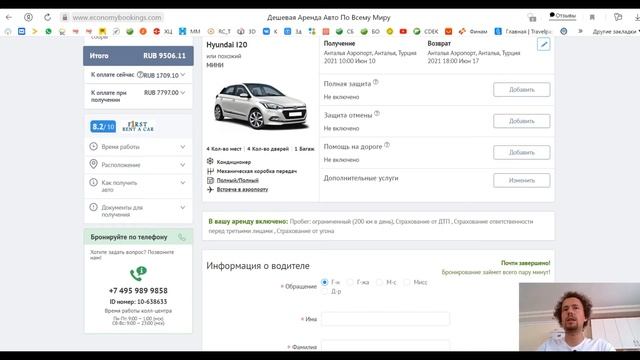Click the 8.2/10 rating badge

coord(103,127)
